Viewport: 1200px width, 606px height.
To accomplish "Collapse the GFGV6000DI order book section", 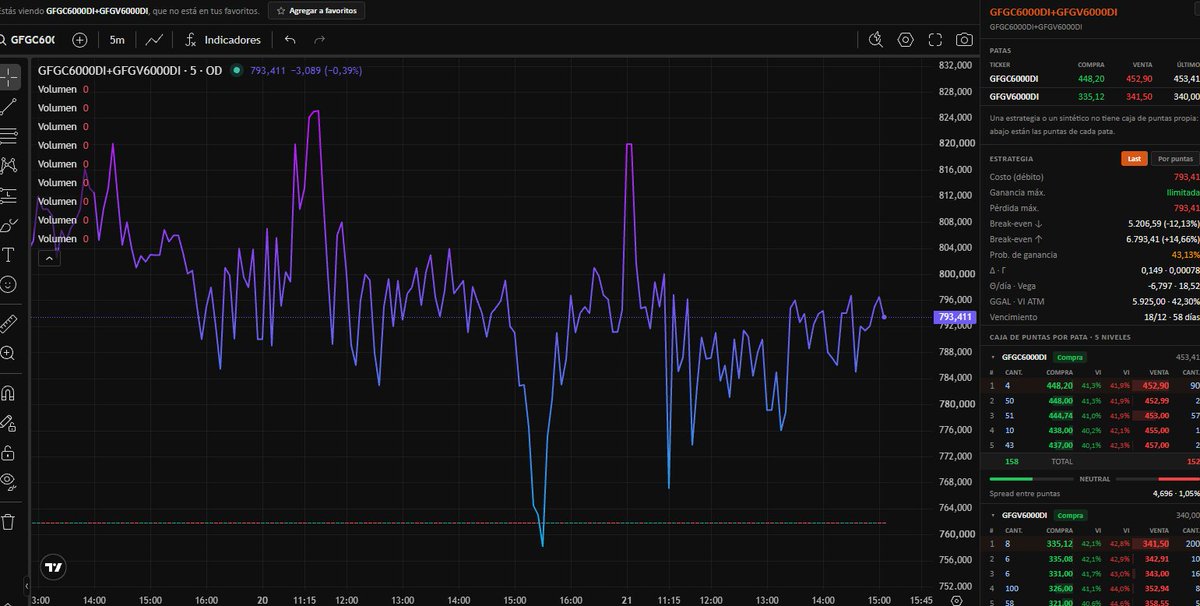I will point(993,516).
